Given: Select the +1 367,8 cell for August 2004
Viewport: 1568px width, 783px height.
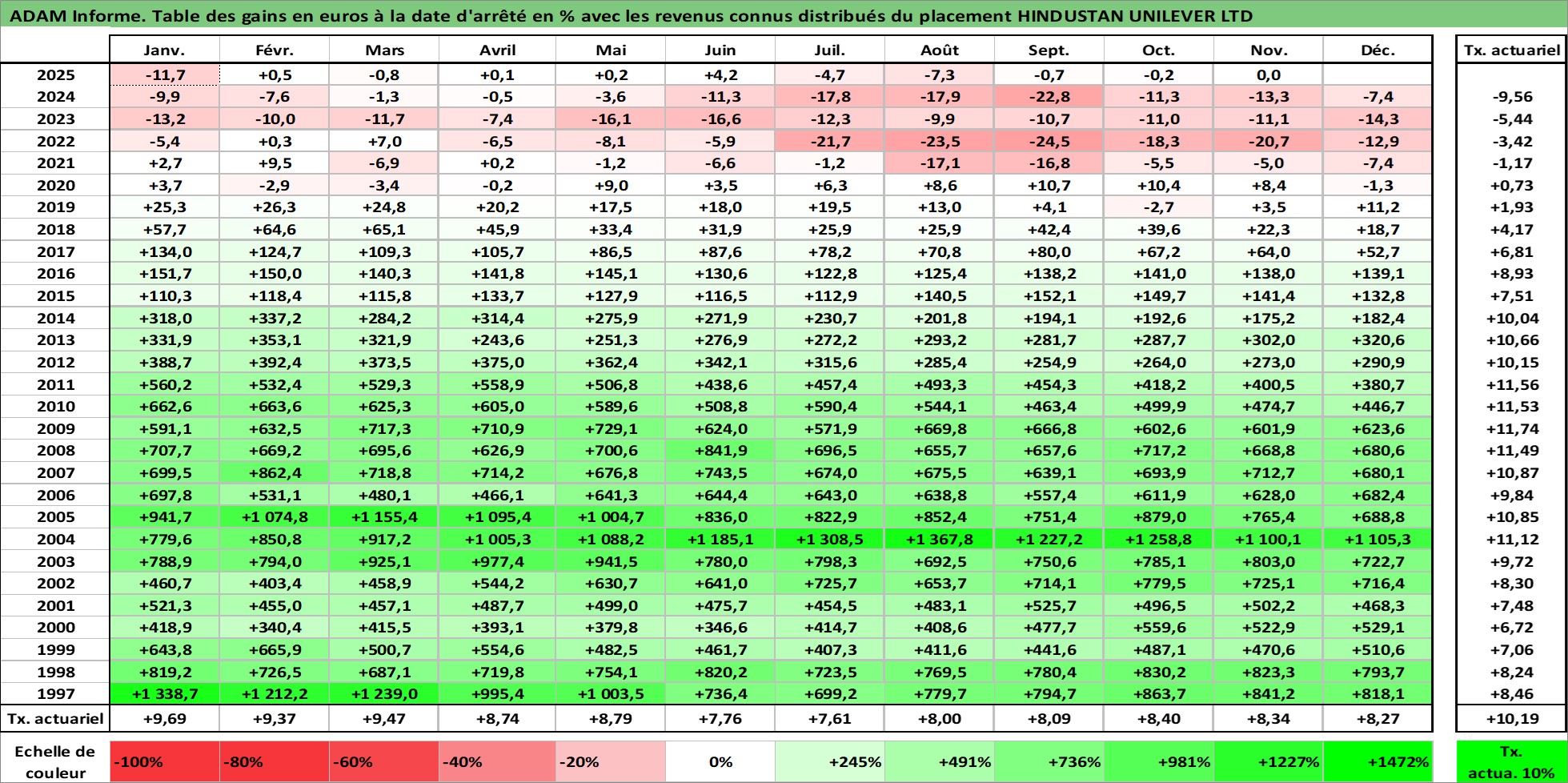Looking at the screenshot, I should pos(940,539).
